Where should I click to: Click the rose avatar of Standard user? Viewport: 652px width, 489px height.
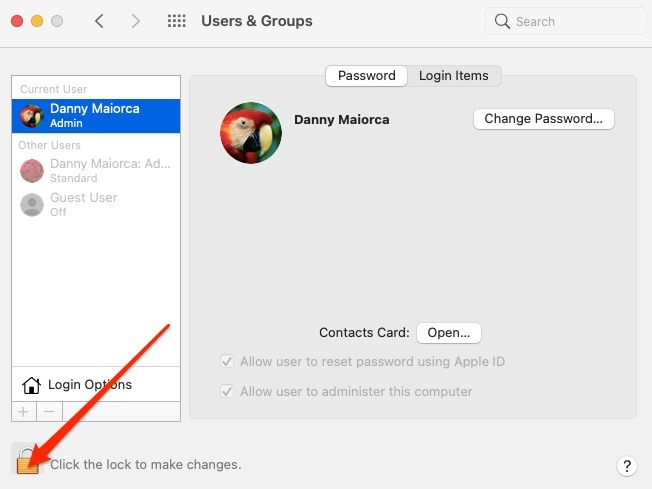pos(32,171)
